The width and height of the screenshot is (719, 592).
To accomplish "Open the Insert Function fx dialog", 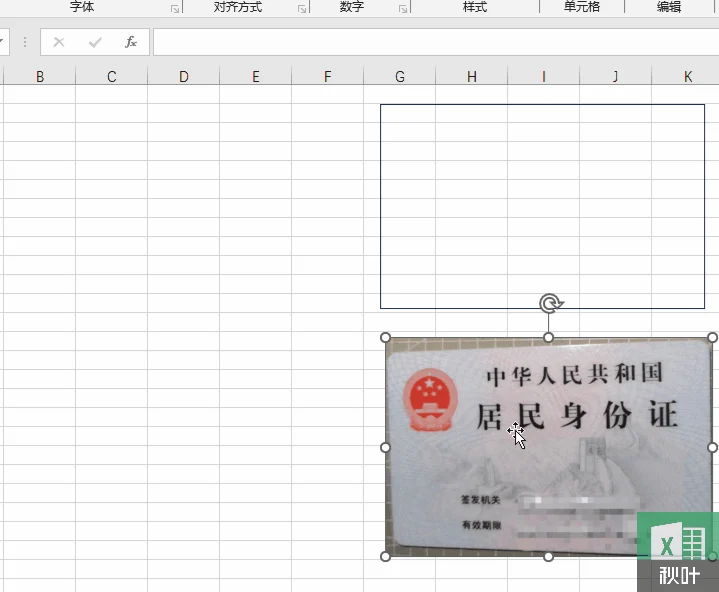I will pos(131,42).
